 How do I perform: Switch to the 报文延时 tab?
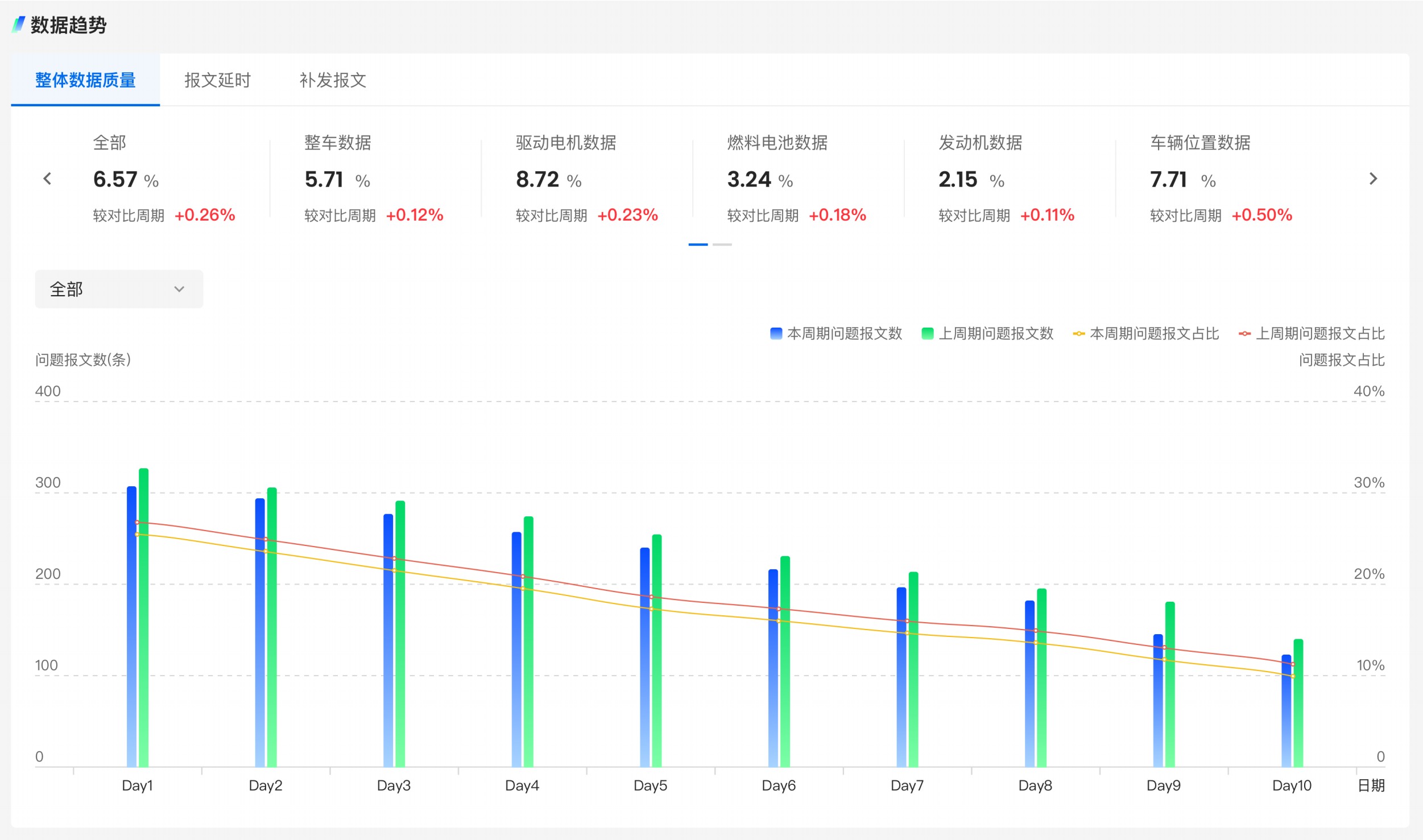point(217,80)
